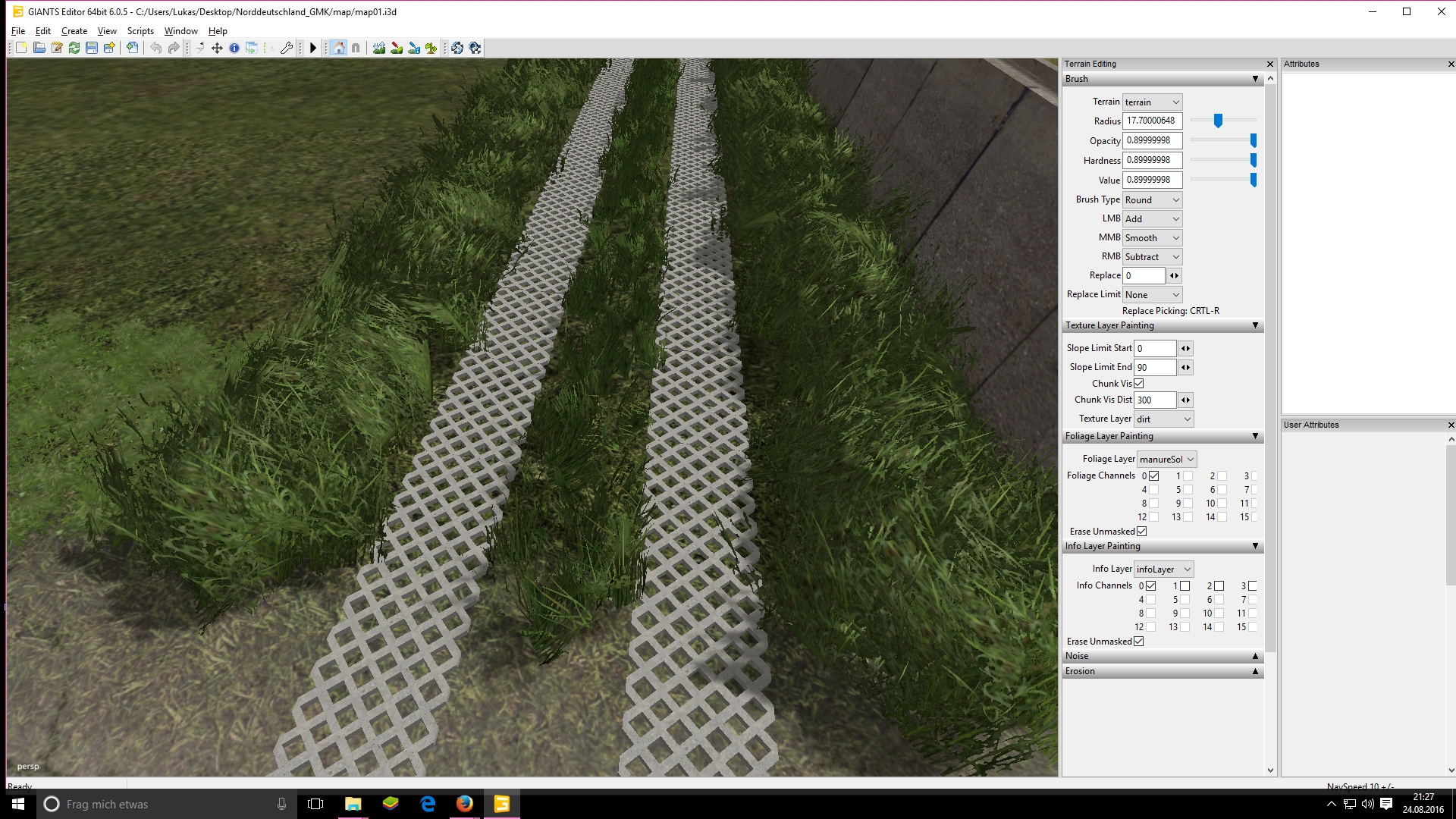The width and height of the screenshot is (1456, 819).
Task: Open the Replace Limit dropdown
Action: coord(1152,295)
